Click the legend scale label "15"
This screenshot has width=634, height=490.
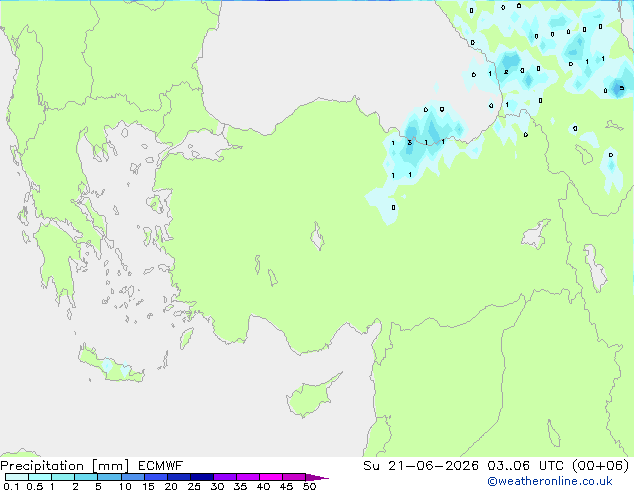148,486
